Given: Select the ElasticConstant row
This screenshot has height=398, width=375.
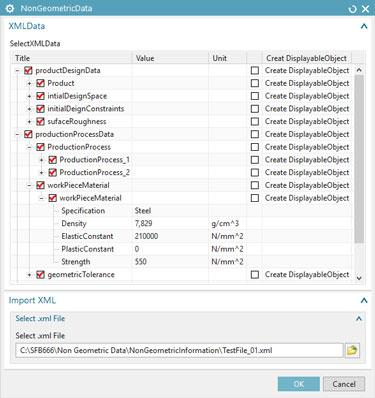Looking at the screenshot, I should tap(182, 236).
